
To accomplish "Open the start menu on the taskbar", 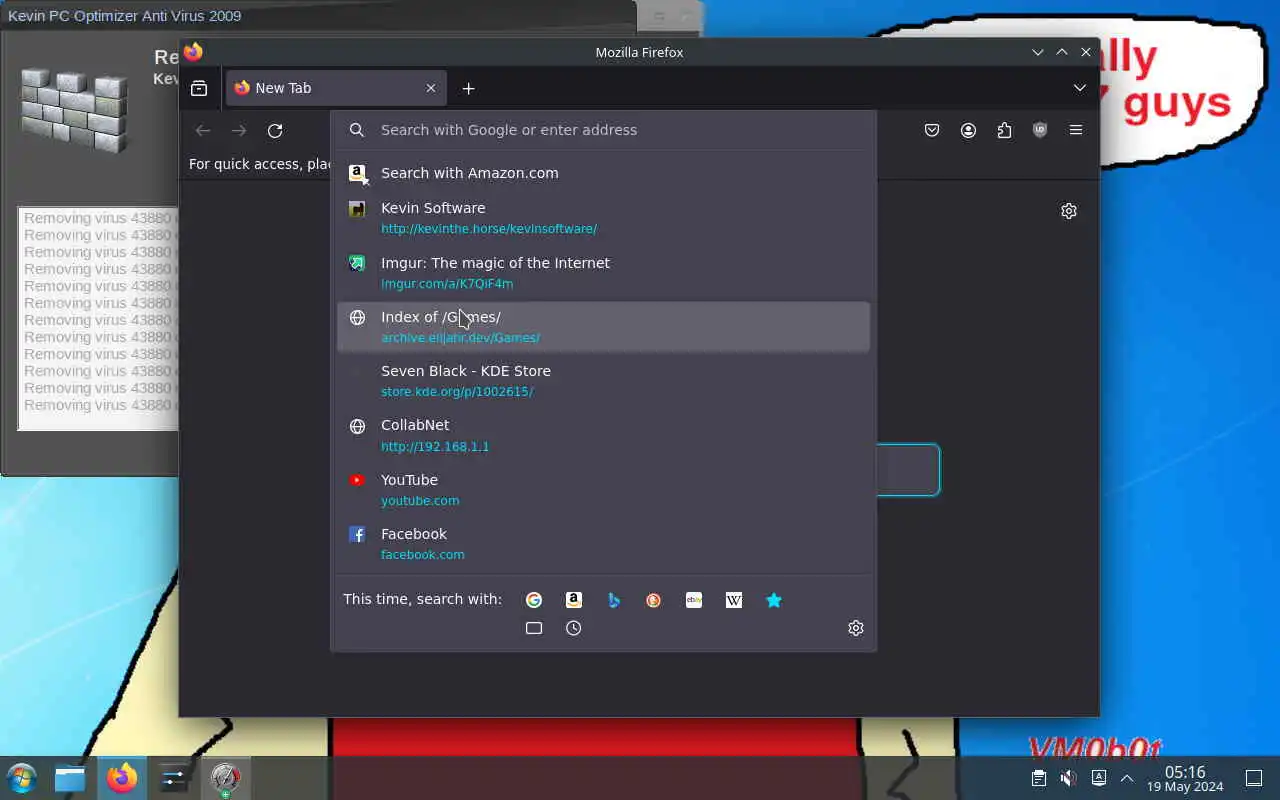I will coord(22,778).
